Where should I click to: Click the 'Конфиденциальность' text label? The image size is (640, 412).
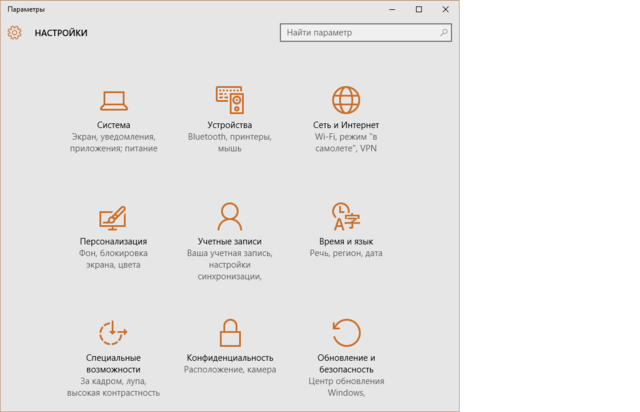pos(229,357)
